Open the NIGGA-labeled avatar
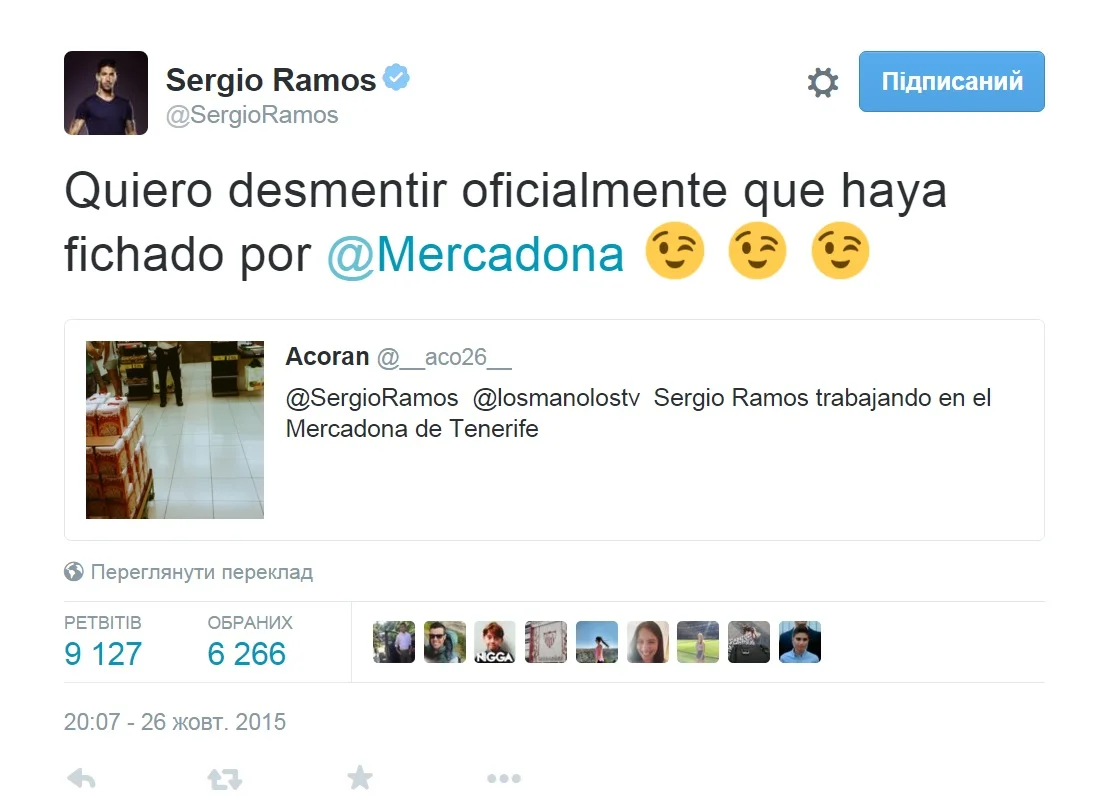The height and width of the screenshot is (806, 1112). (494, 642)
